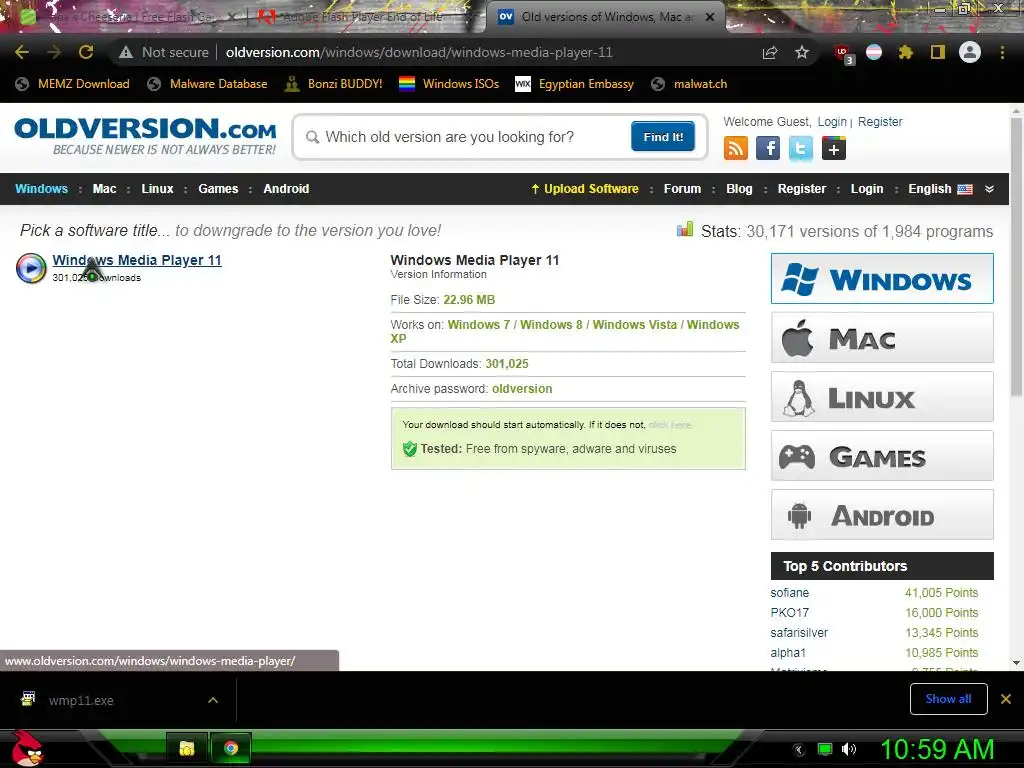The image size is (1024, 768).
Task: Open the MEMZ Download bookmark
Action: [x=72, y=84]
